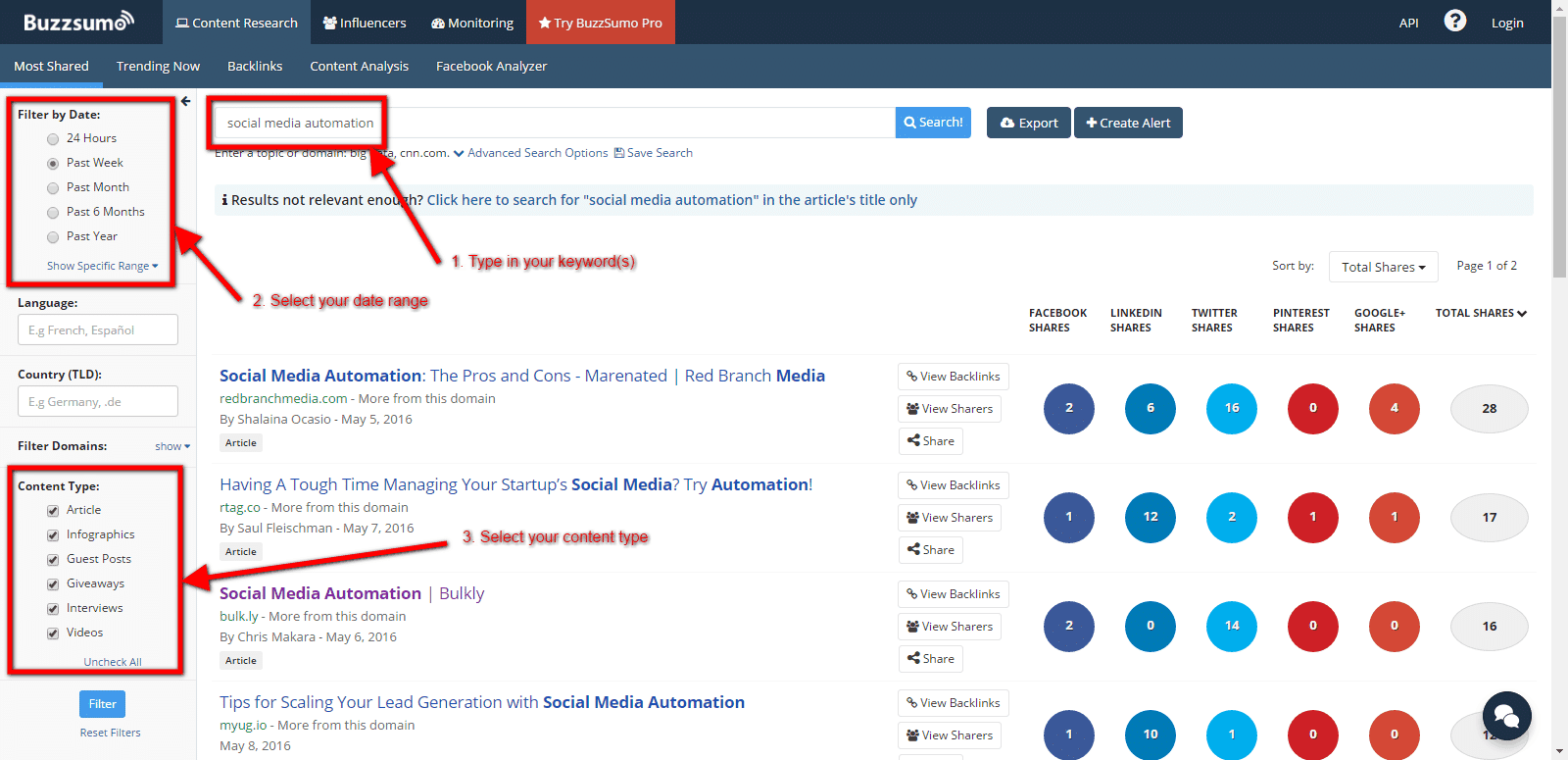The width and height of the screenshot is (1568, 760).
Task: Click the Export button
Action: click(1029, 123)
